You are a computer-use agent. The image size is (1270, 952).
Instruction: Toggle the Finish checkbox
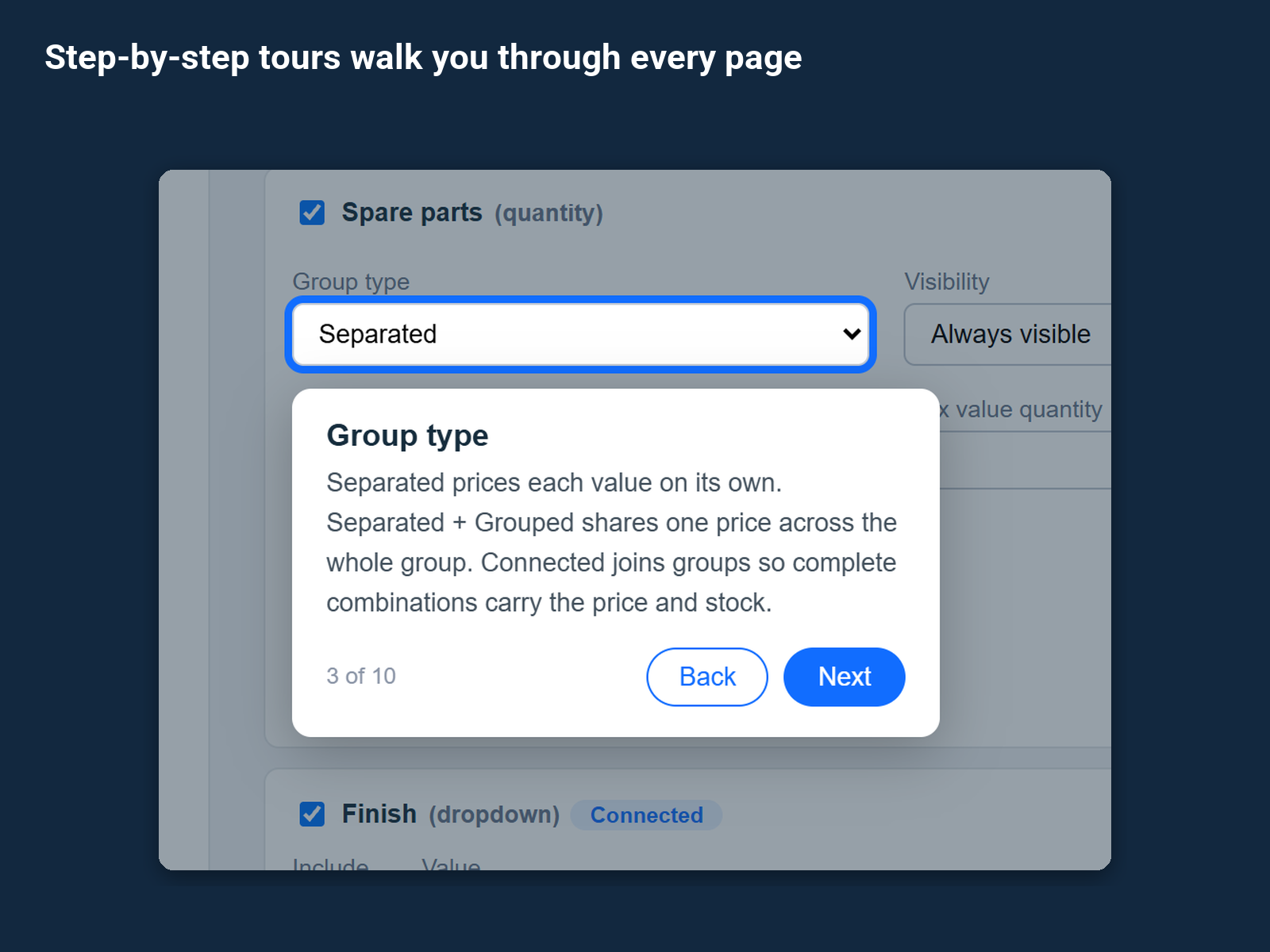point(312,814)
